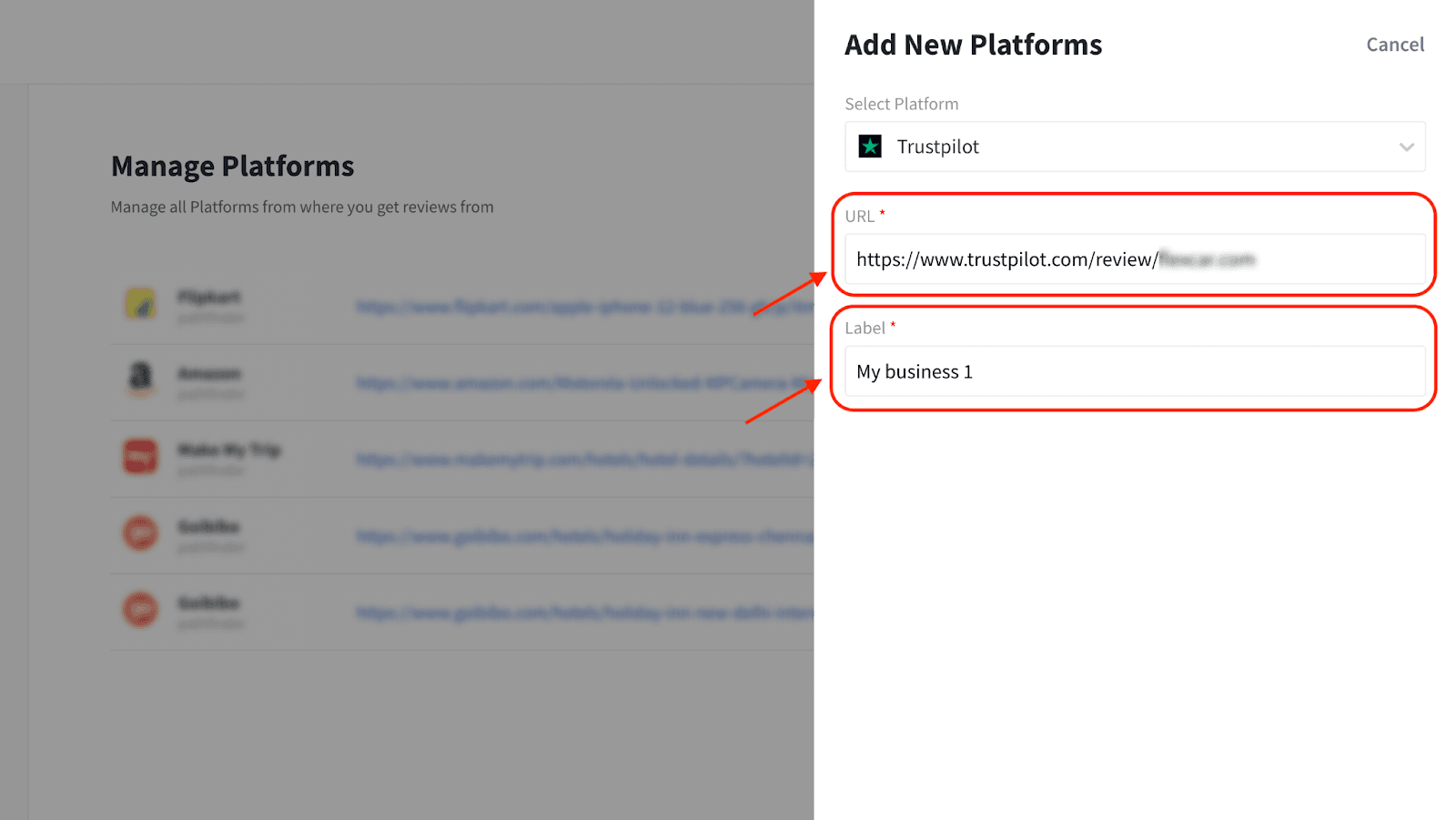
Task: Open the first Goibibo hotel URL link
Action: [x=582, y=537]
